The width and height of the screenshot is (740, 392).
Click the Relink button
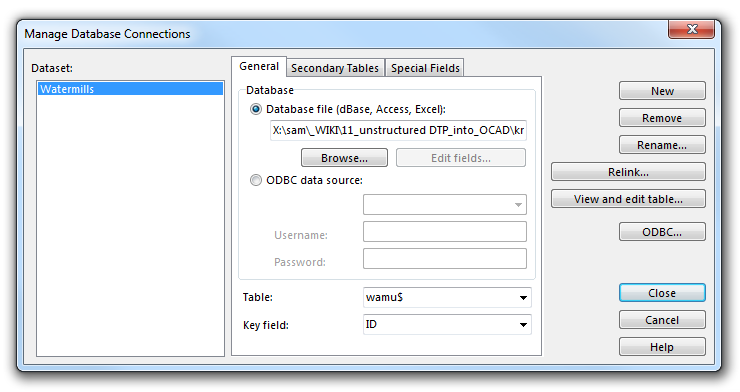[628, 172]
